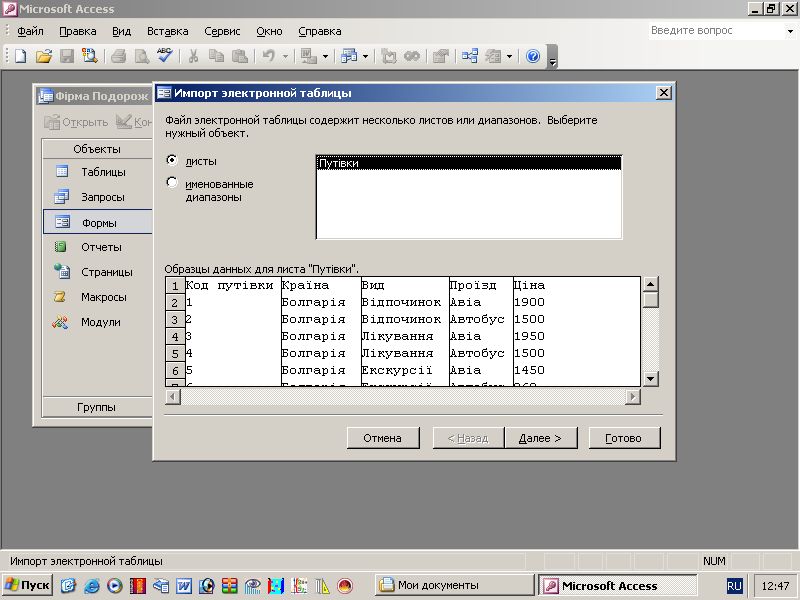The height and width of the screenshot is (600, 800).
Task: Open Microsoft Access Help question icon
Action: [533, 56]
